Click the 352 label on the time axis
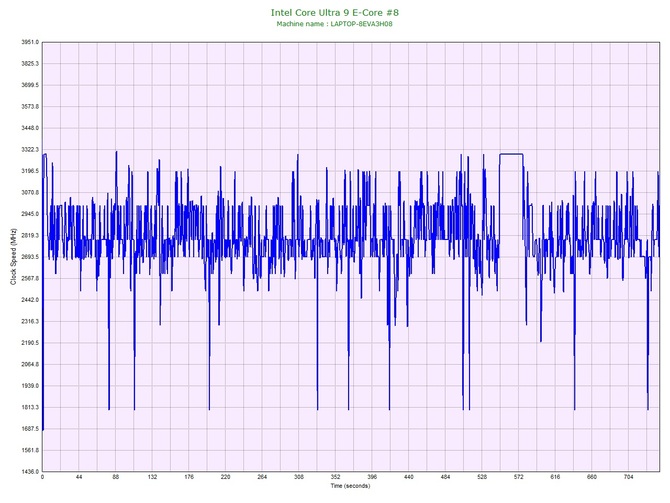The height and width of the screenshot is (503, 670). click(335, 477)
